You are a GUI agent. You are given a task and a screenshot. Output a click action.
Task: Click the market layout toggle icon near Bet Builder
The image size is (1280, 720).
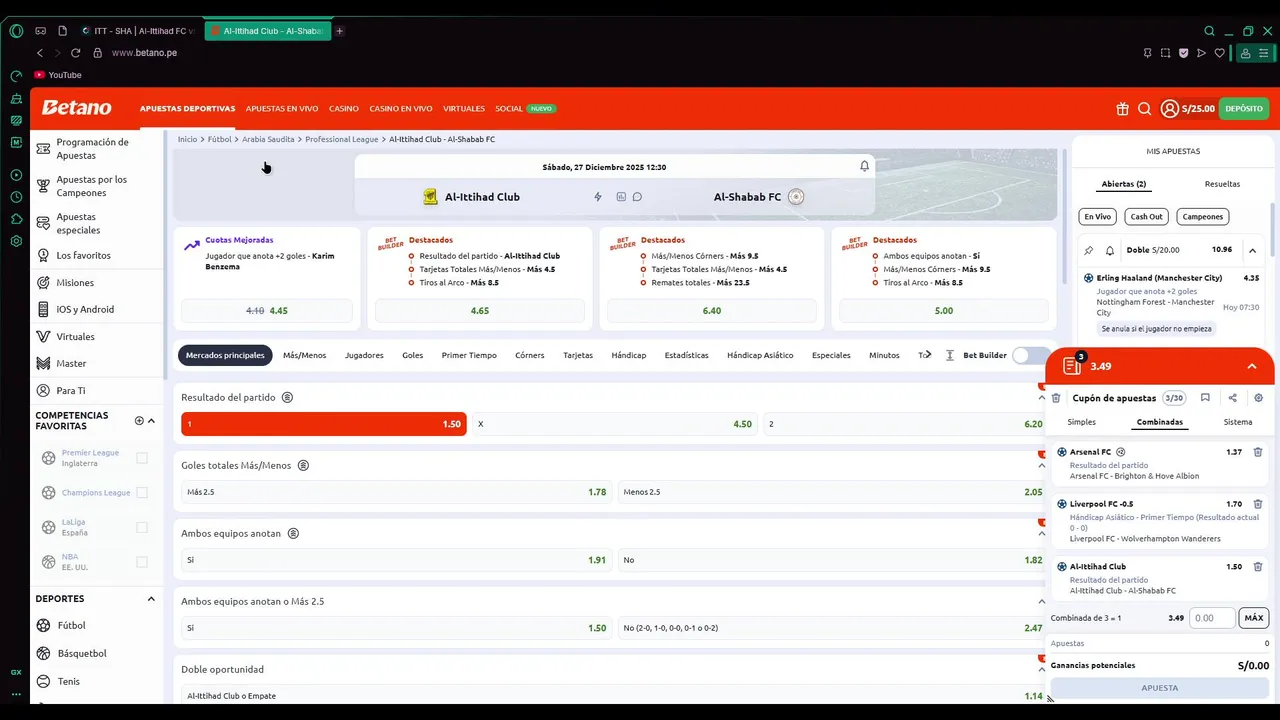coord(949,355)
